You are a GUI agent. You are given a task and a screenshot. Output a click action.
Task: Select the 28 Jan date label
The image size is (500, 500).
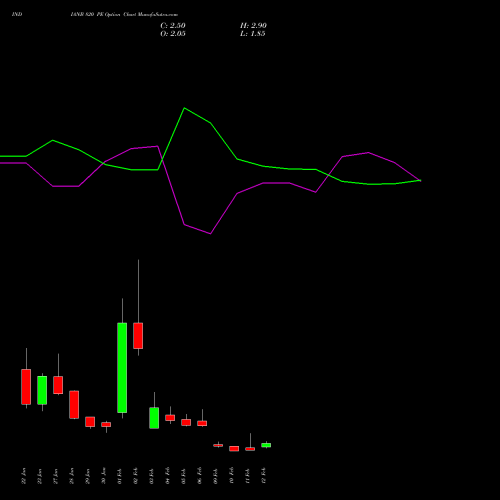pos(72,476)
